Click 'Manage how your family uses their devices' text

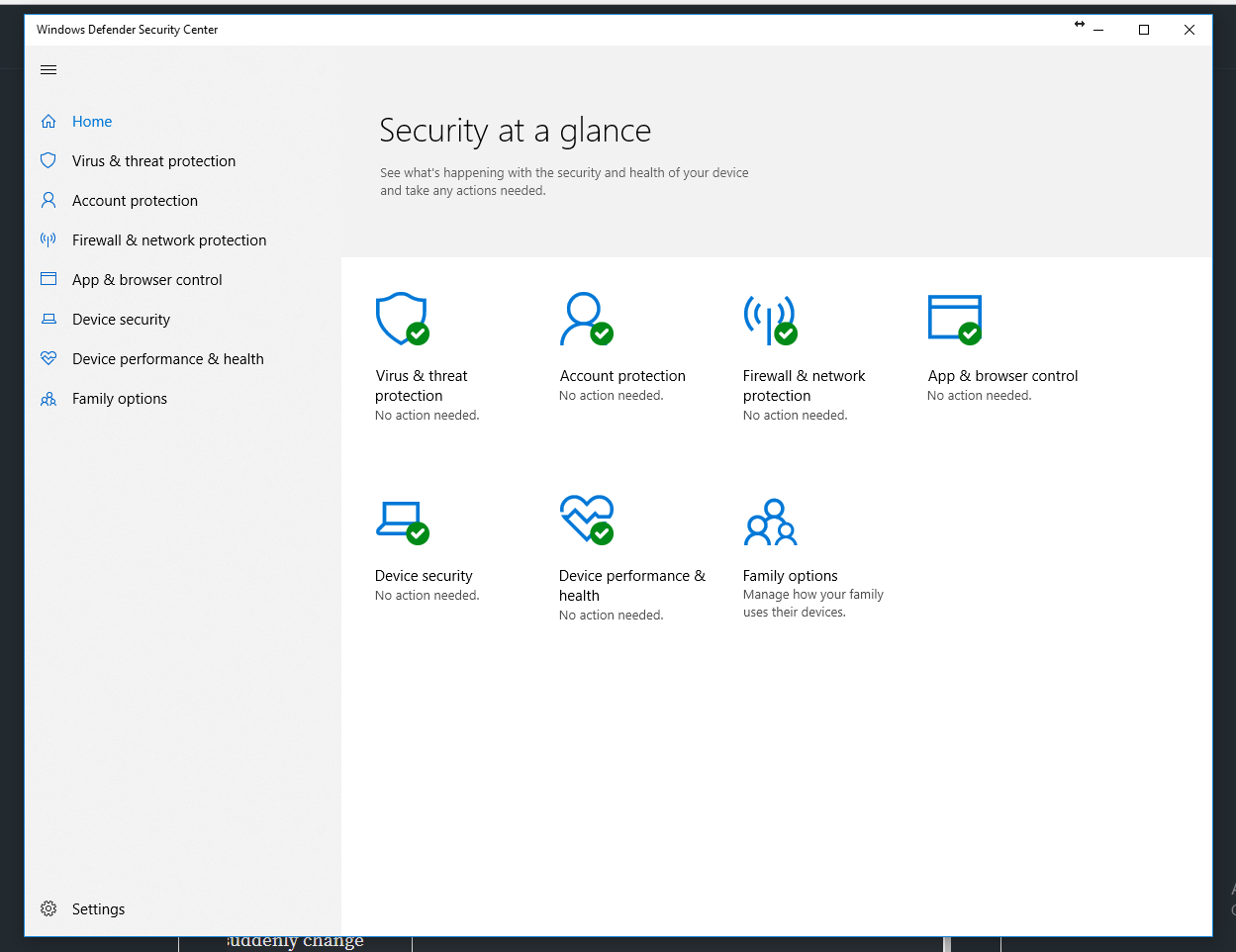(x=813, y=604)
